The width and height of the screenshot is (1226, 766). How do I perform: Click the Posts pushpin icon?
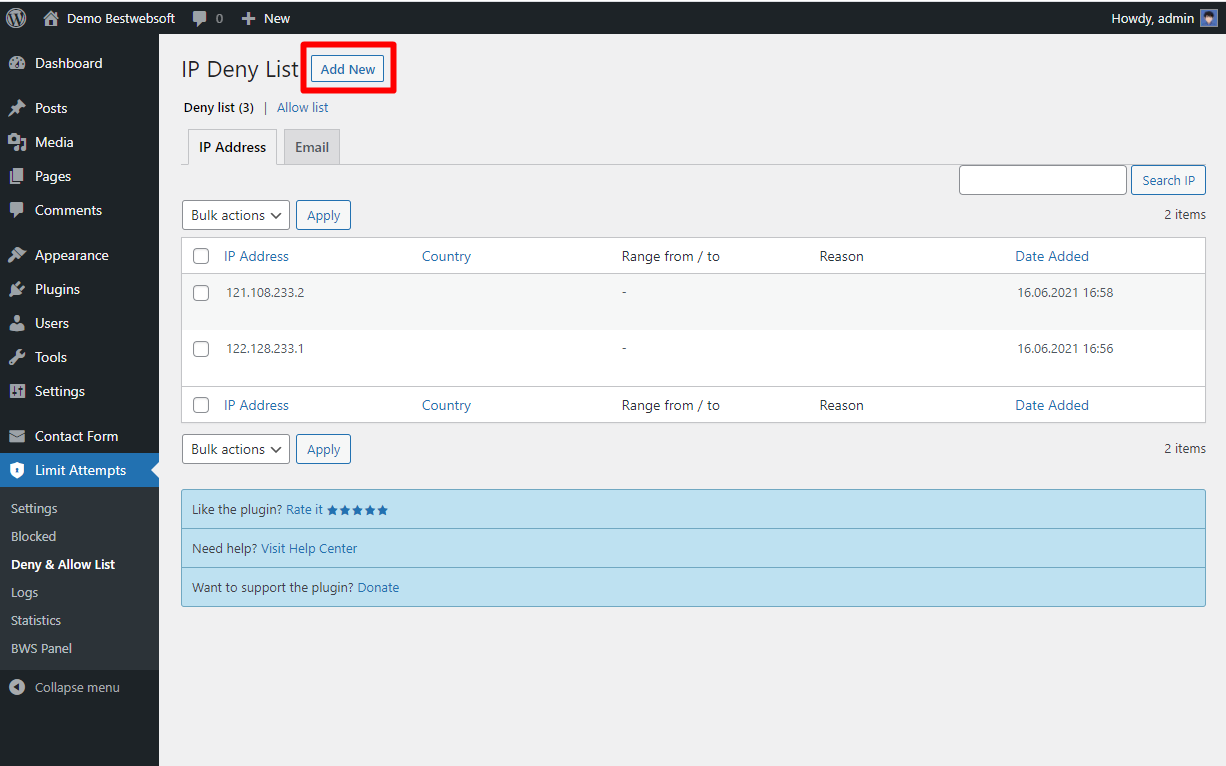[17, 108]
